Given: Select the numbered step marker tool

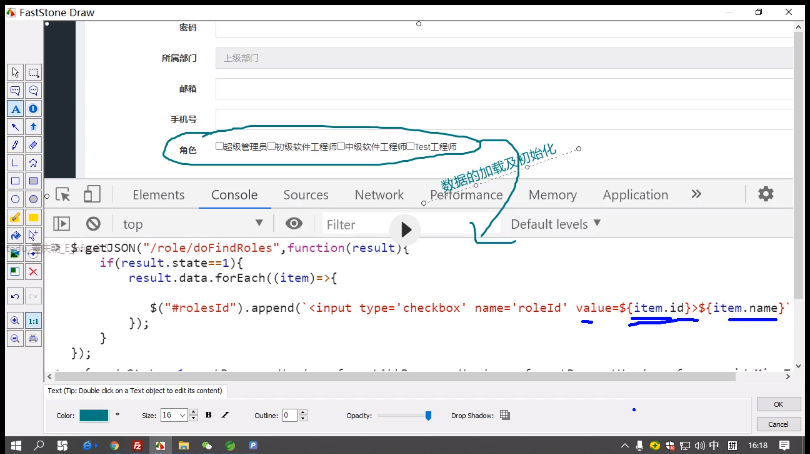Looking at the screenshot, I should pos(33,109).
